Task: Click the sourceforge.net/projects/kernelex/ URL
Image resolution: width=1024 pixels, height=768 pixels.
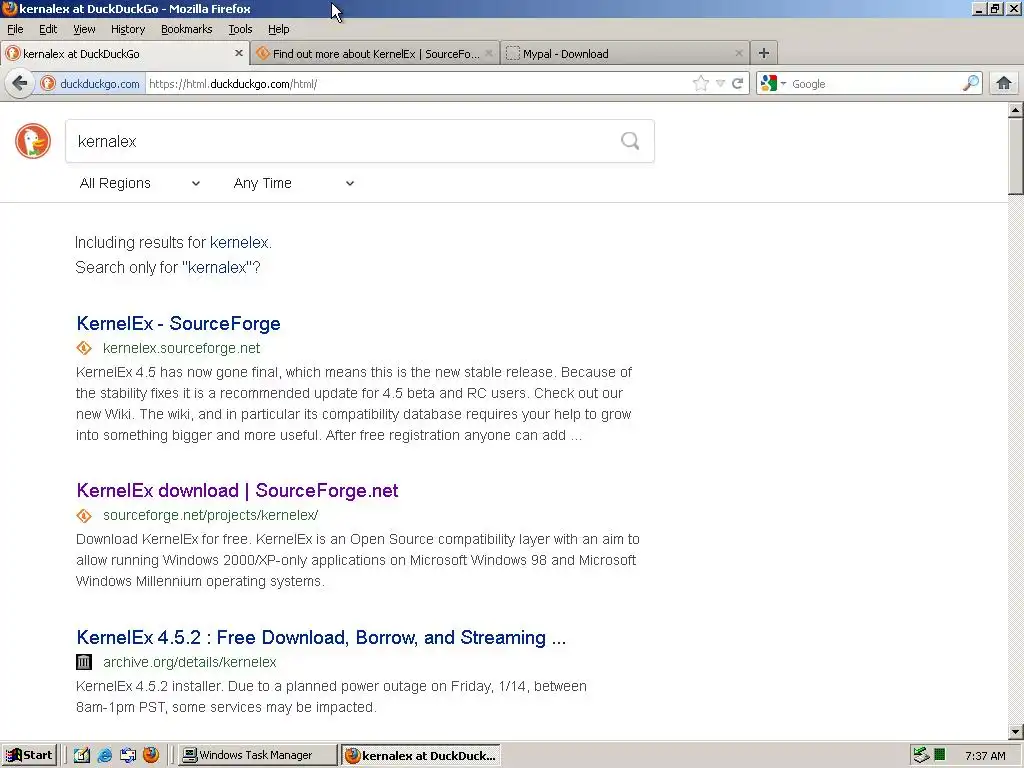Action: click(x=210, y=515)
